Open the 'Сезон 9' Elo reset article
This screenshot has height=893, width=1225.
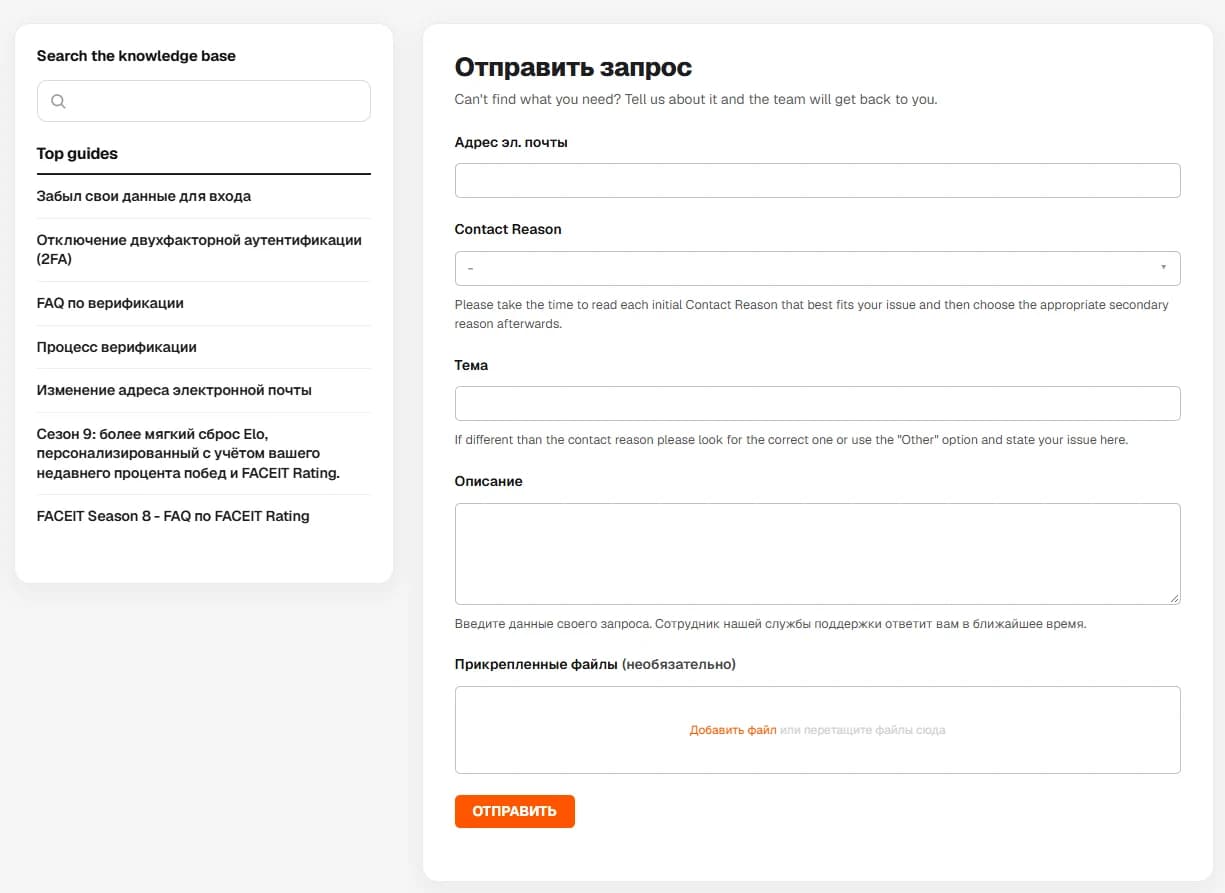(188, 453)
